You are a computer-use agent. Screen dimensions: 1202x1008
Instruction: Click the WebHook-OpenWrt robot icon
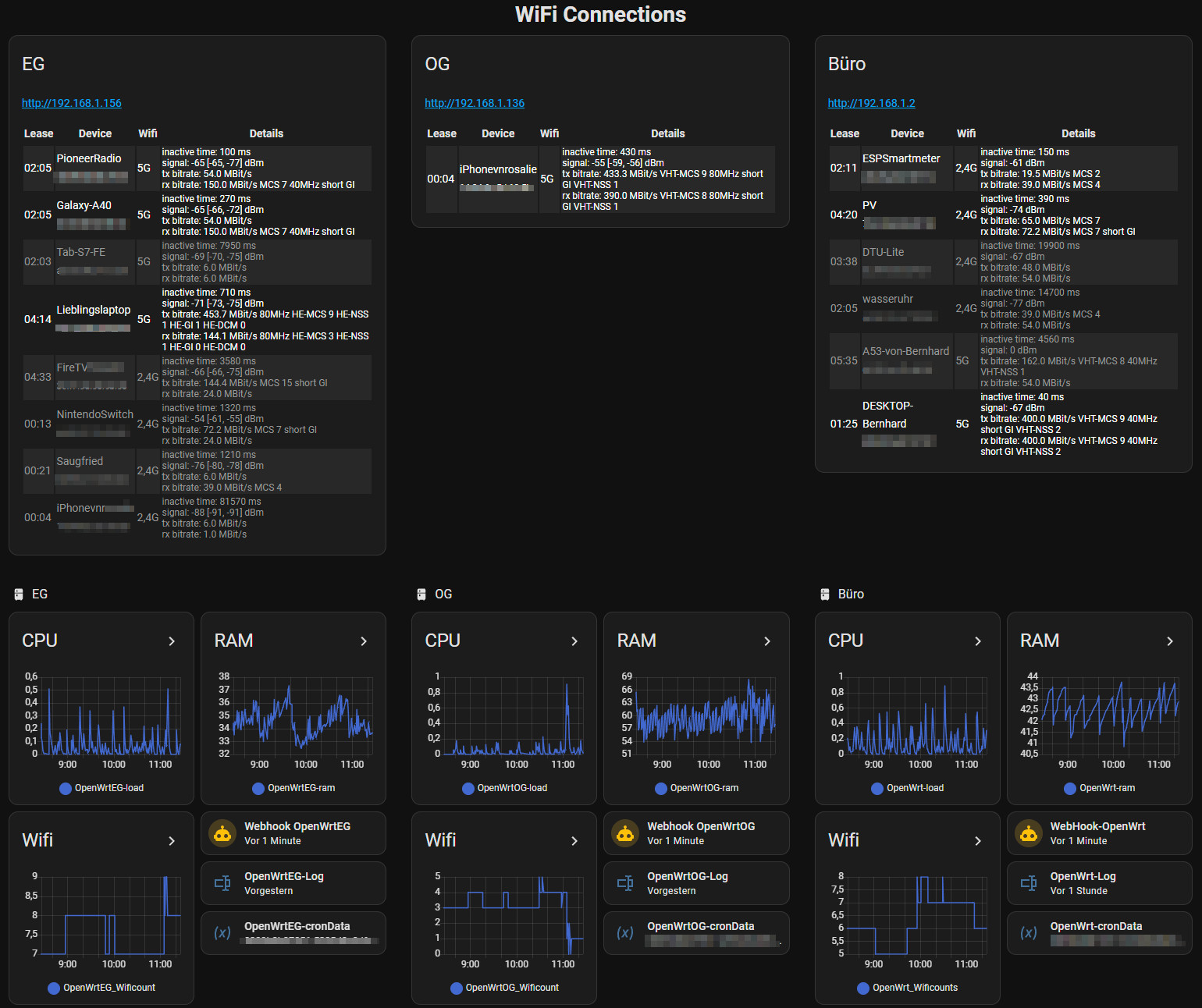[x=1029, y=833]
